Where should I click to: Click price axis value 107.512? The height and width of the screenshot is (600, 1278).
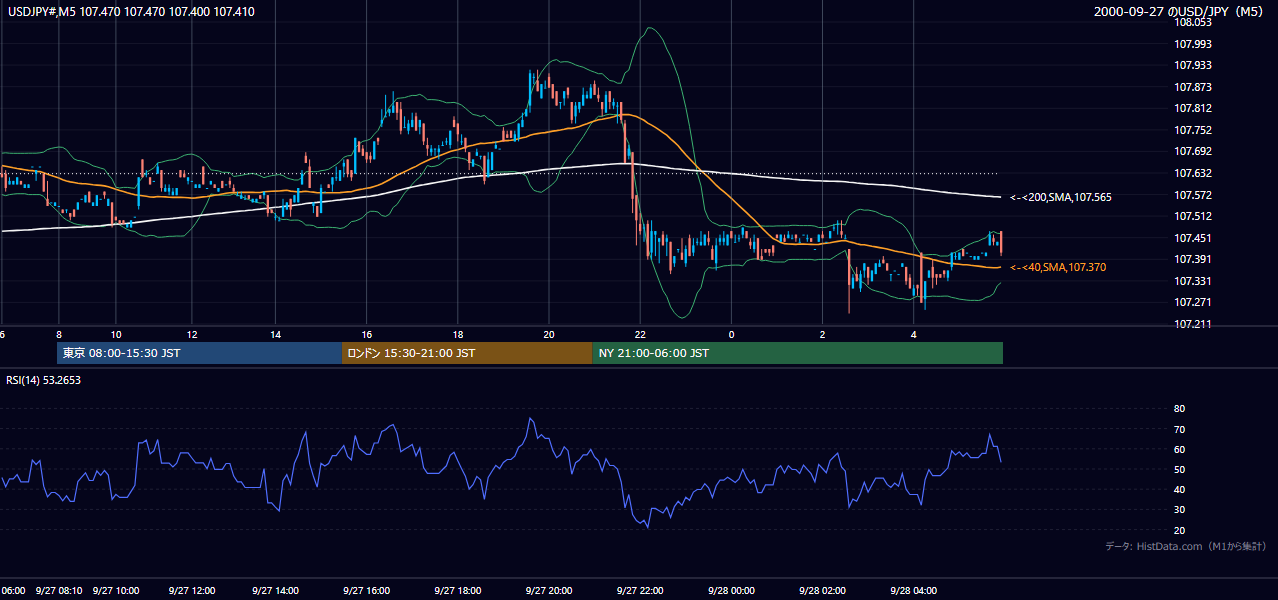point(1193,216)
